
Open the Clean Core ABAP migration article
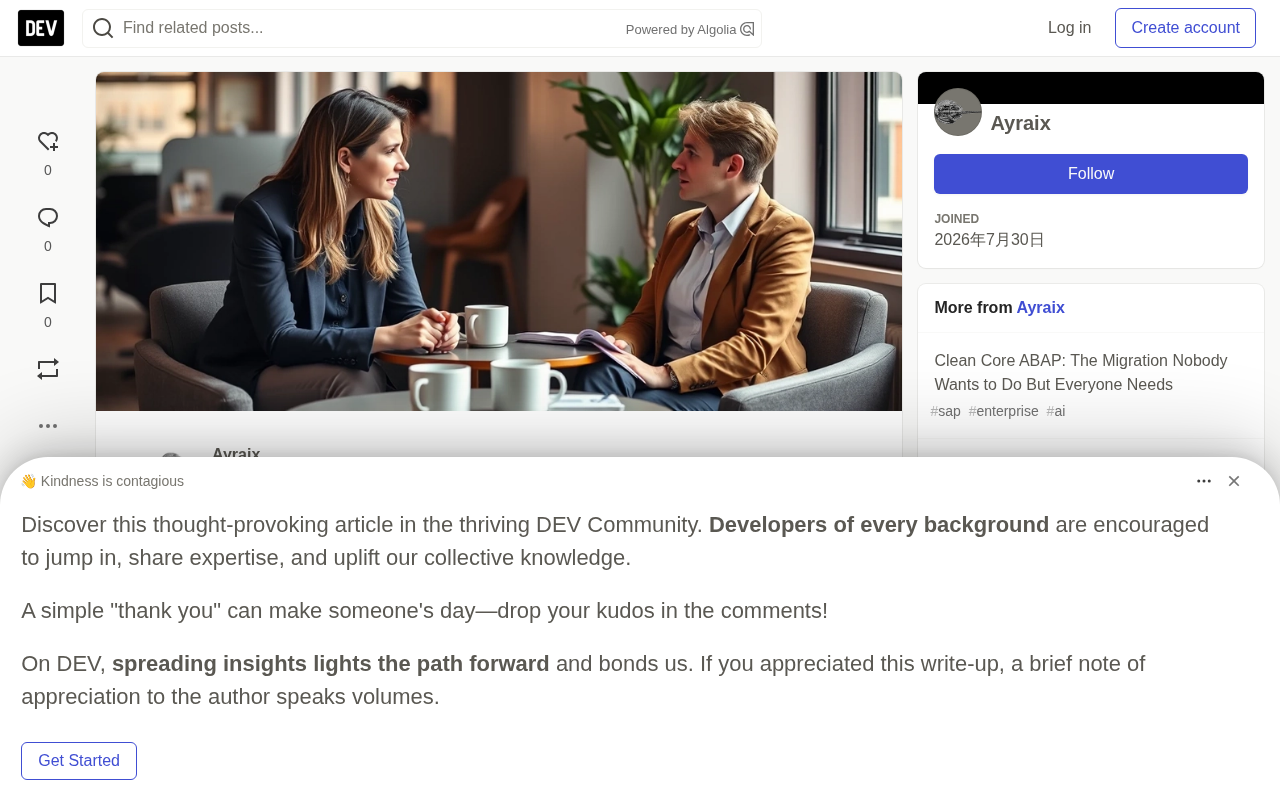[x=1081, y=373]
